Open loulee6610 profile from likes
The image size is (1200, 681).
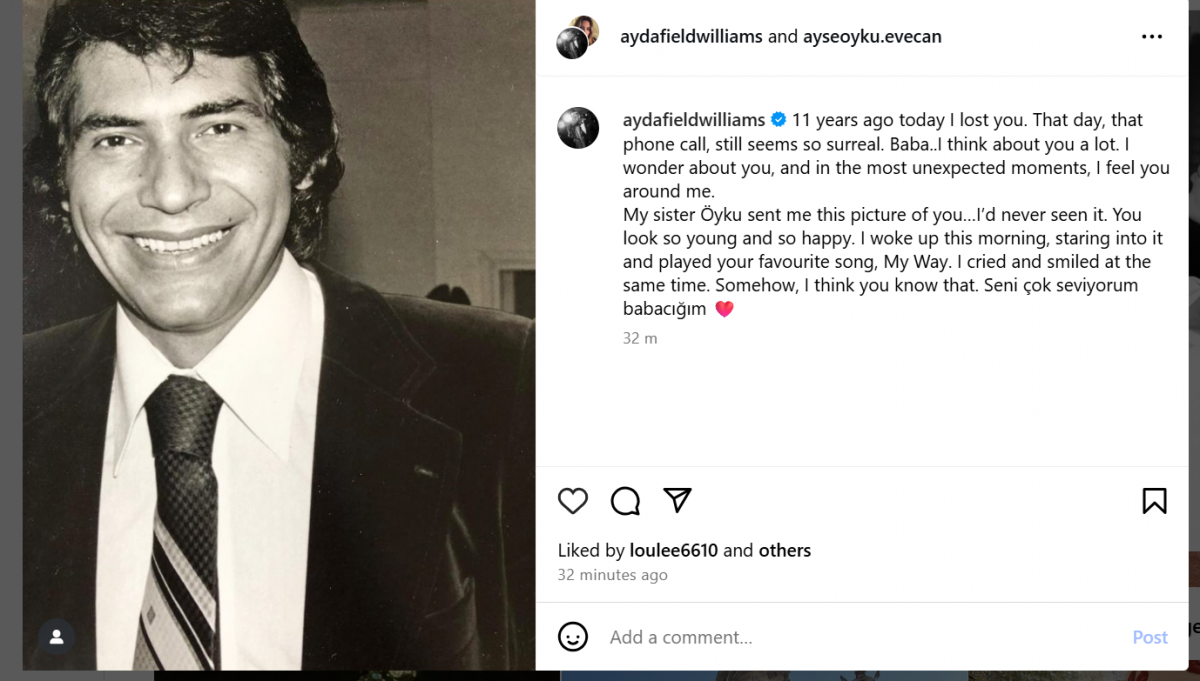pos(674,550)
